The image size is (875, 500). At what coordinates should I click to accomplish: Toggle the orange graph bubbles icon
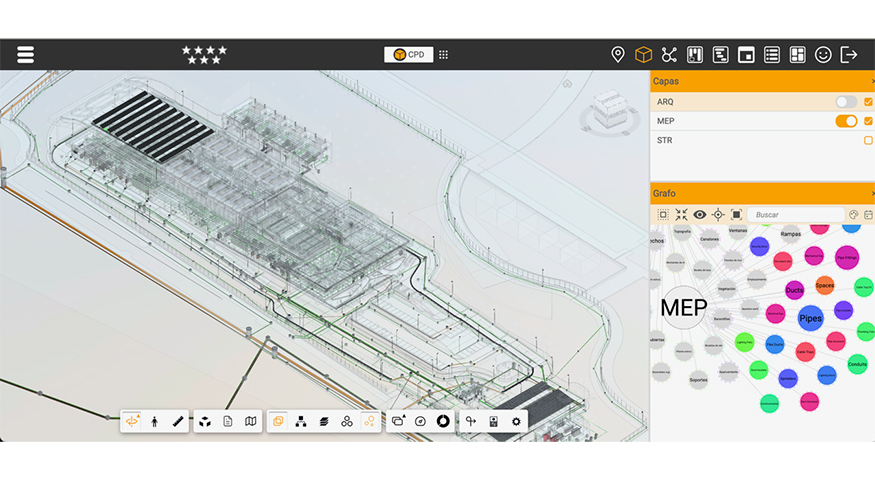pos(369,421)
